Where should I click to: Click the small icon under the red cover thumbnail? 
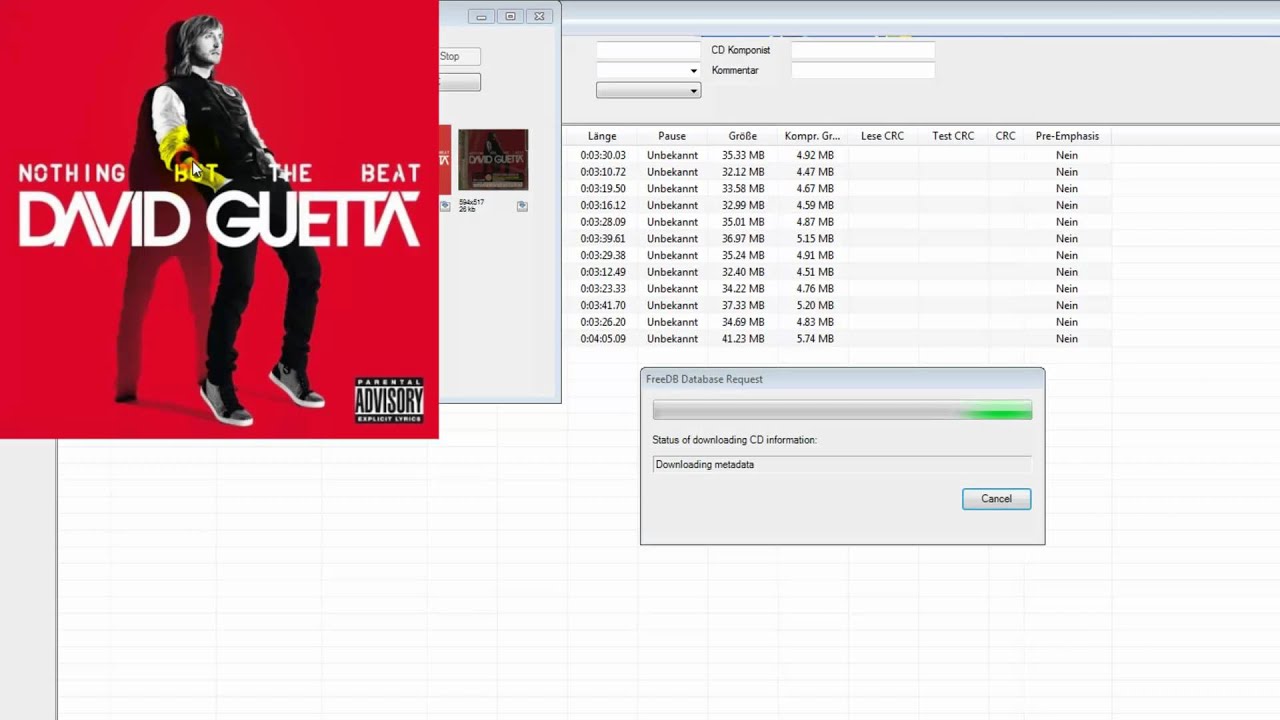click(x=445, y=206)
